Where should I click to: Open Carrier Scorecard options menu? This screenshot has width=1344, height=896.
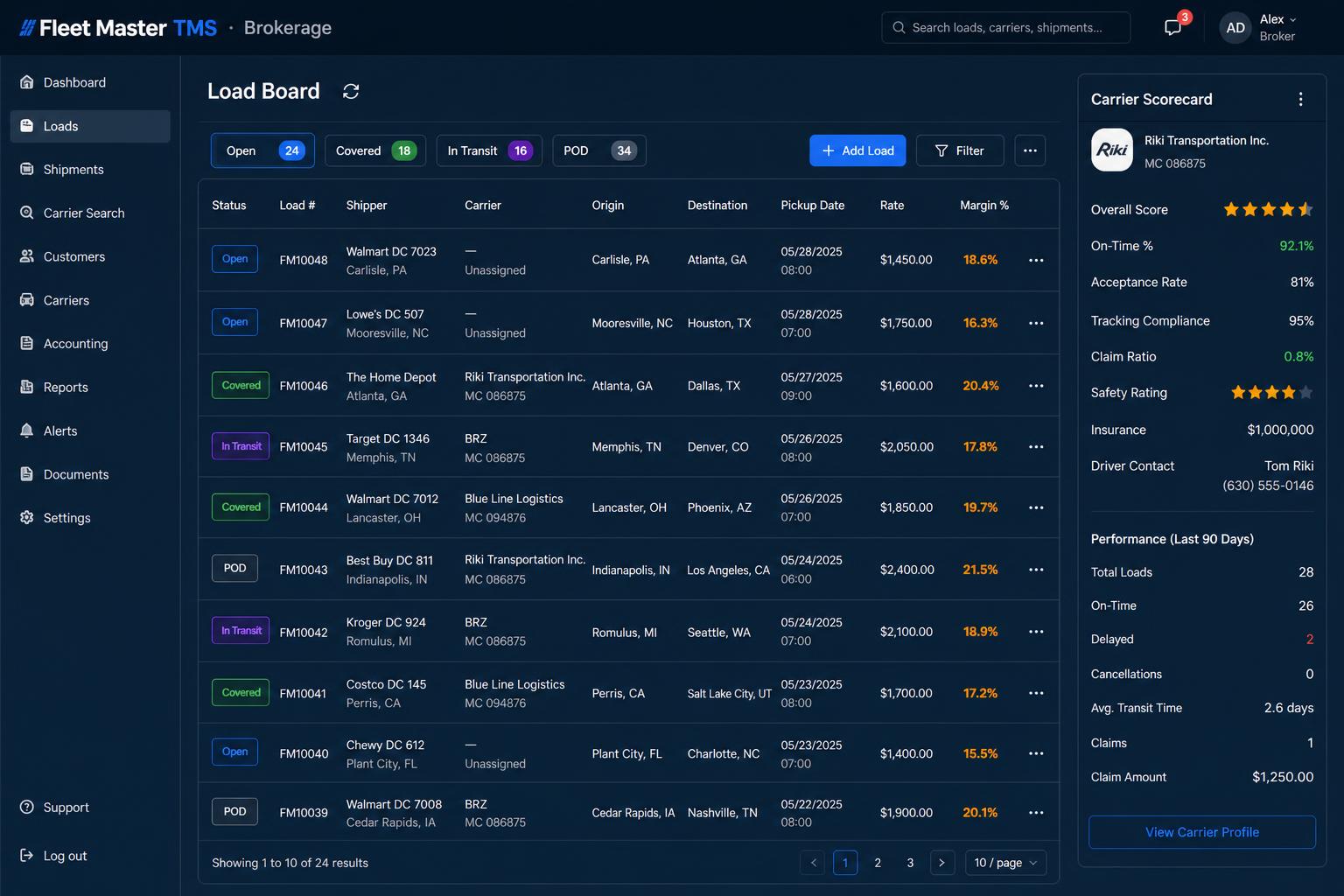coord(1300,99)
